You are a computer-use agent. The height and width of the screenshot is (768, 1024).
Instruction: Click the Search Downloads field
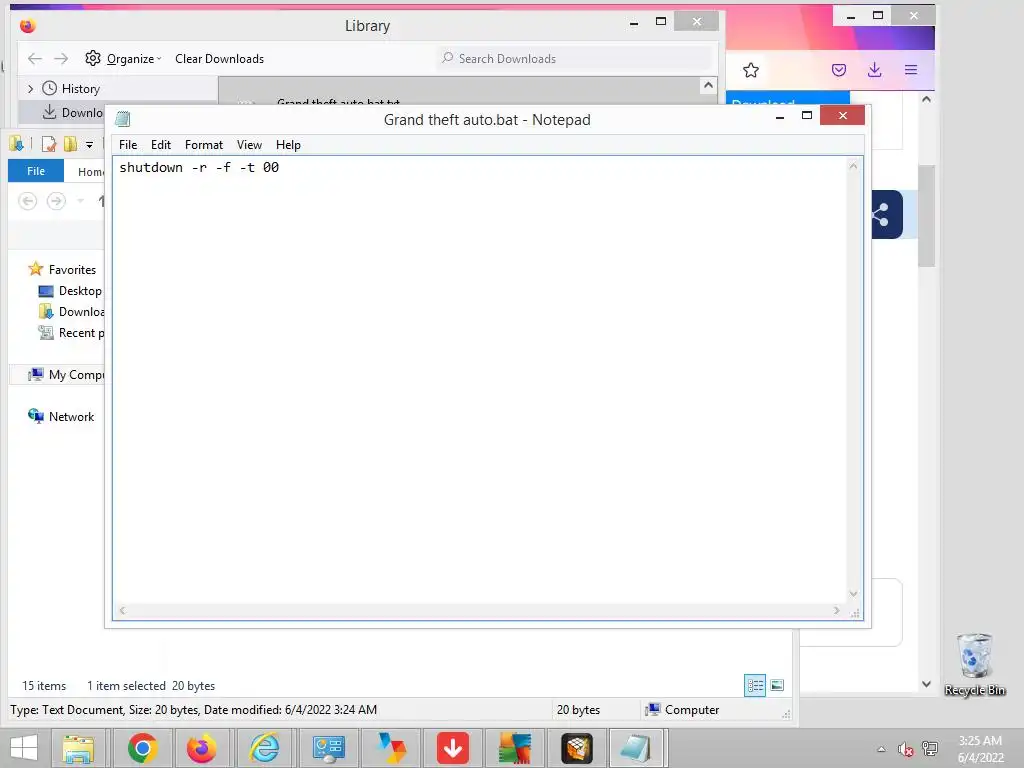[575, 59]
